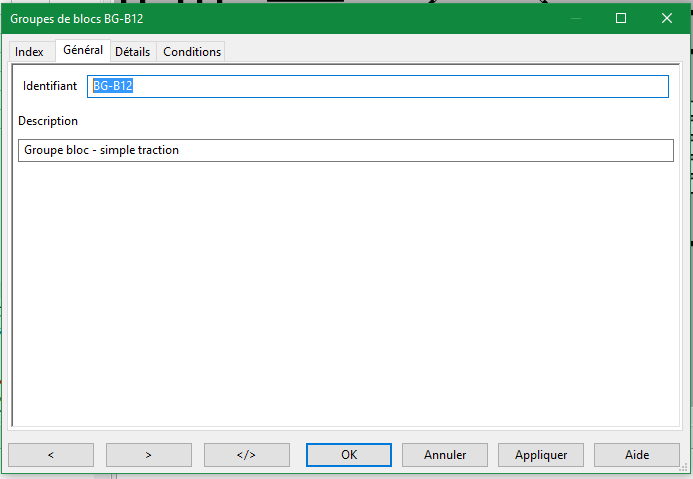This screenshot has height=479, width=693.
Task: Apply changes with the Appliquer button
Action: (x=541, y=454)
